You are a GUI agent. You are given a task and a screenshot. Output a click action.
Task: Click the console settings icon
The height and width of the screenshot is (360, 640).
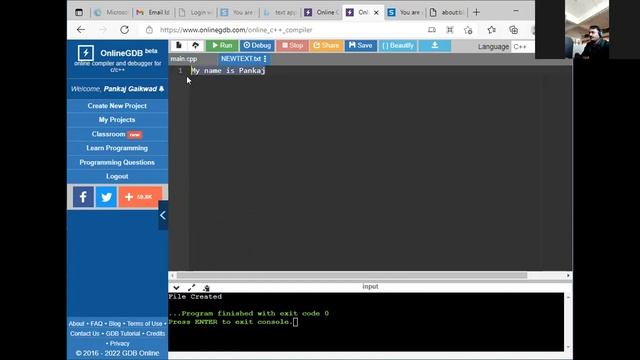point(206,288)
